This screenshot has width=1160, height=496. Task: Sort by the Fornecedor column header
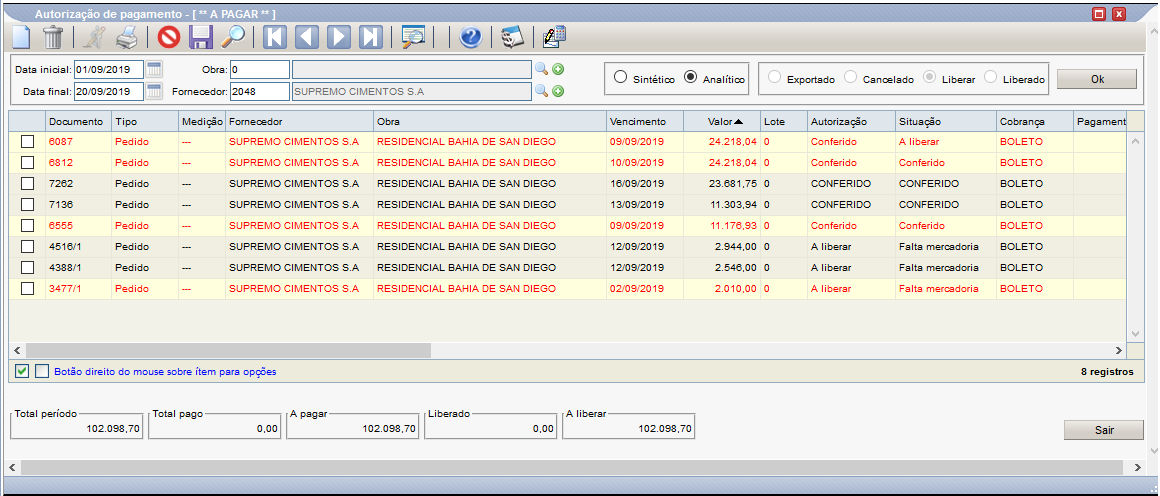[x=299, y=121]
